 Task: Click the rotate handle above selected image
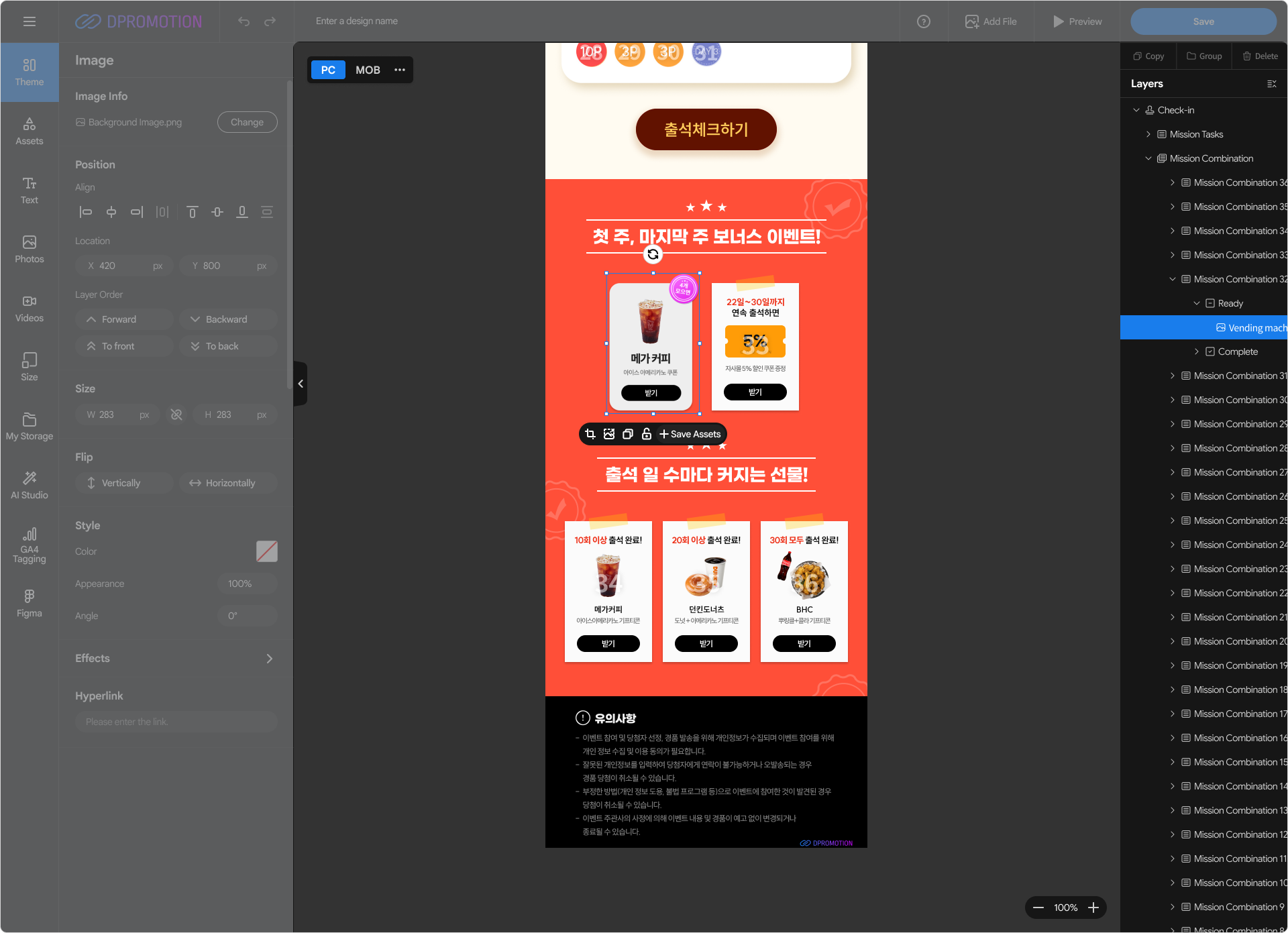point(653,254)
